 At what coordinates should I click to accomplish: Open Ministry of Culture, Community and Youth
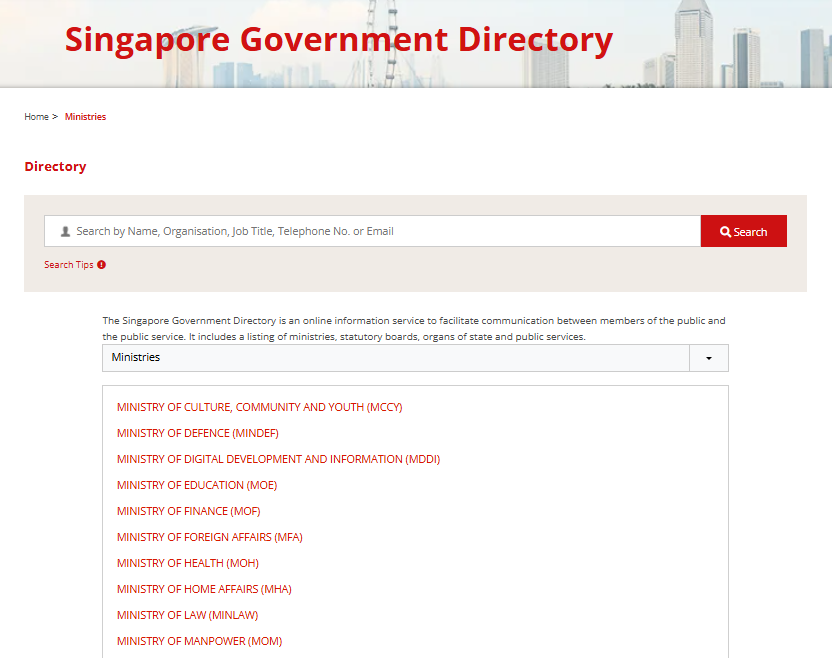point(259,407)
